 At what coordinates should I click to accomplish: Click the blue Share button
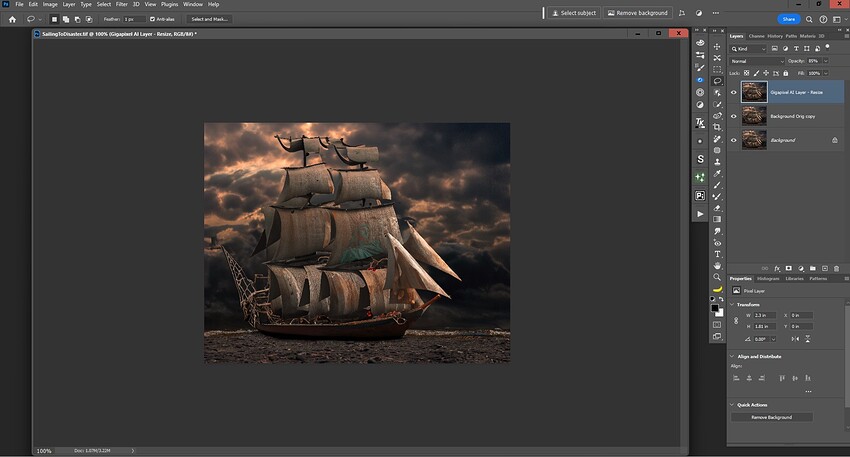pos(789,19)
